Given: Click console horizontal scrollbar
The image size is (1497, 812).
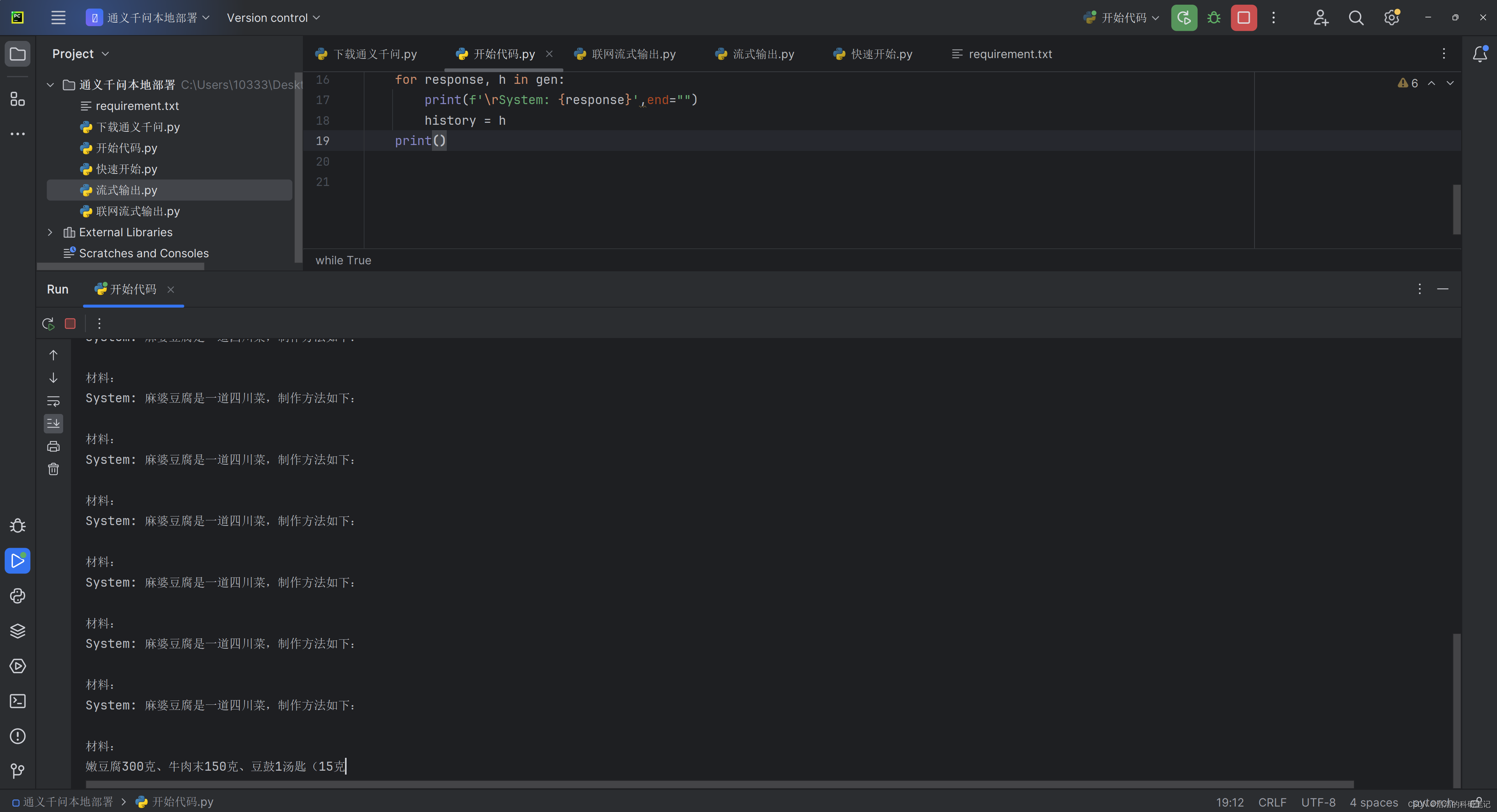Looking at the screenshot, I should 719,784.
